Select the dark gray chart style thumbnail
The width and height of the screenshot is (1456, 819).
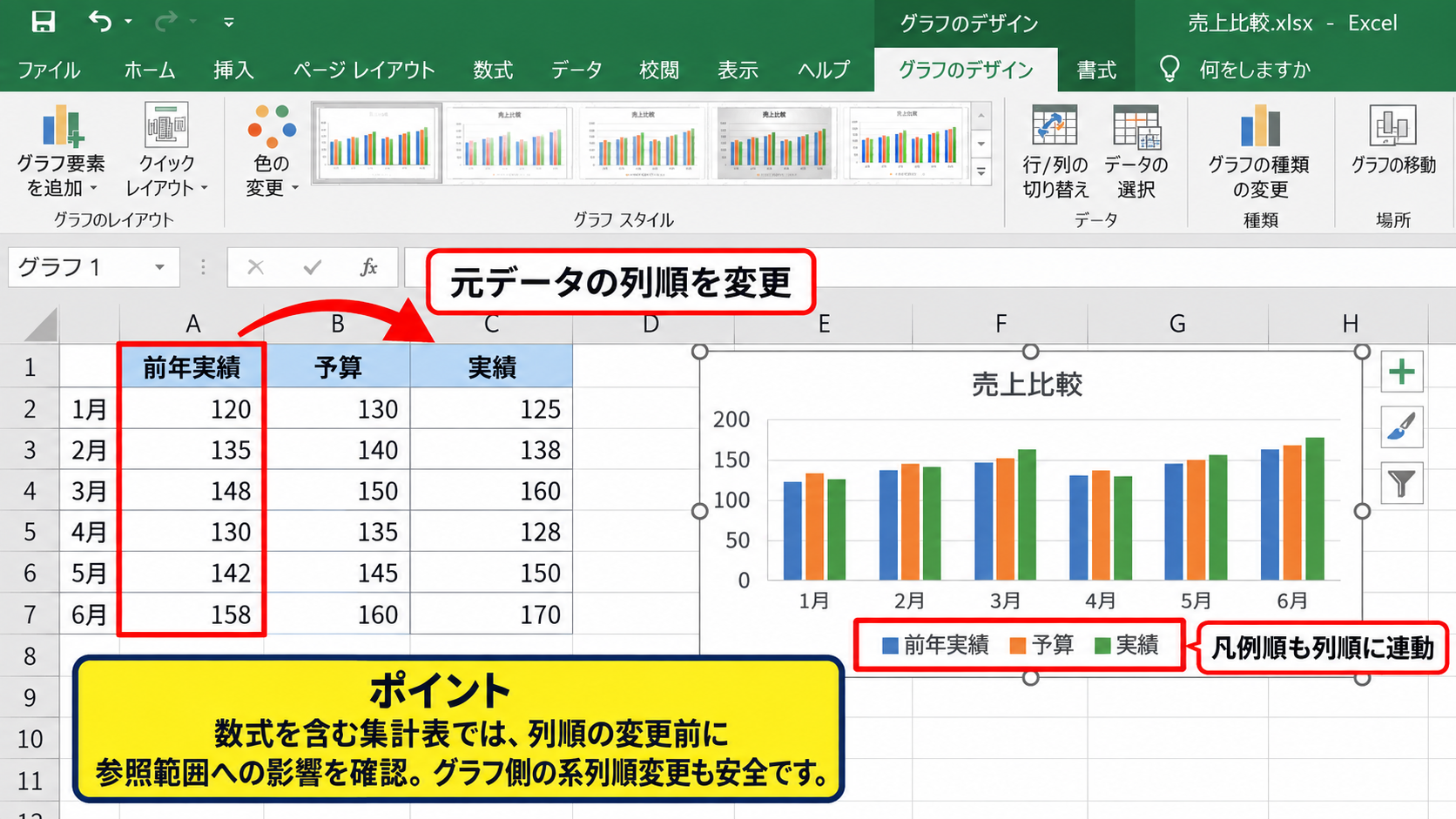[773, 142]
